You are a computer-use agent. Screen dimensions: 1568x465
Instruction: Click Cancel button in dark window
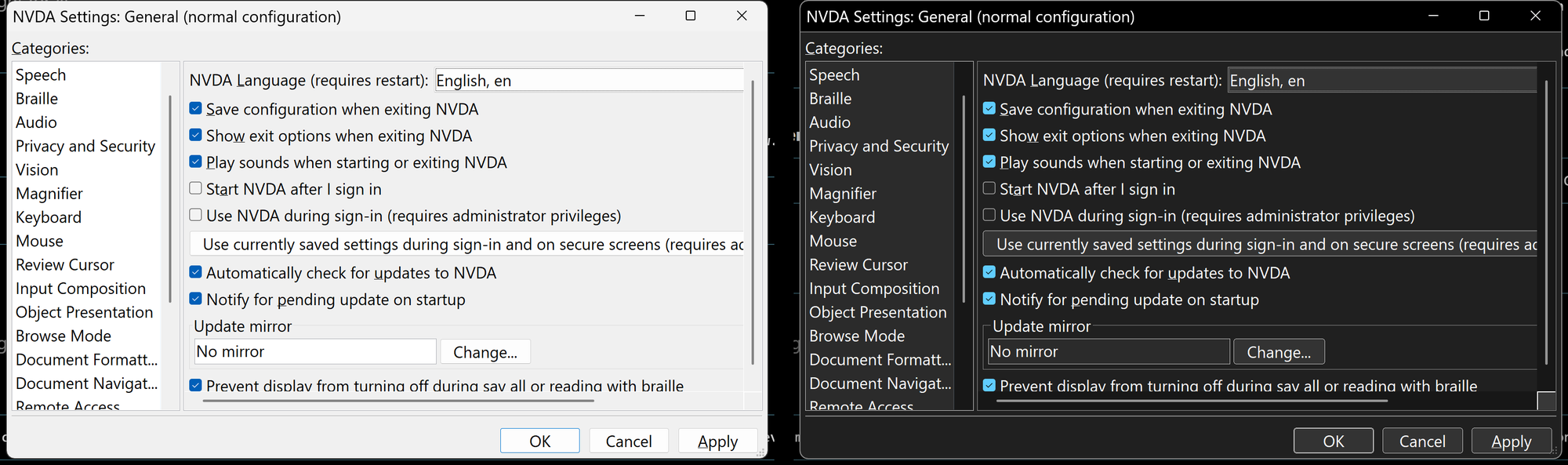[1422, 441]
